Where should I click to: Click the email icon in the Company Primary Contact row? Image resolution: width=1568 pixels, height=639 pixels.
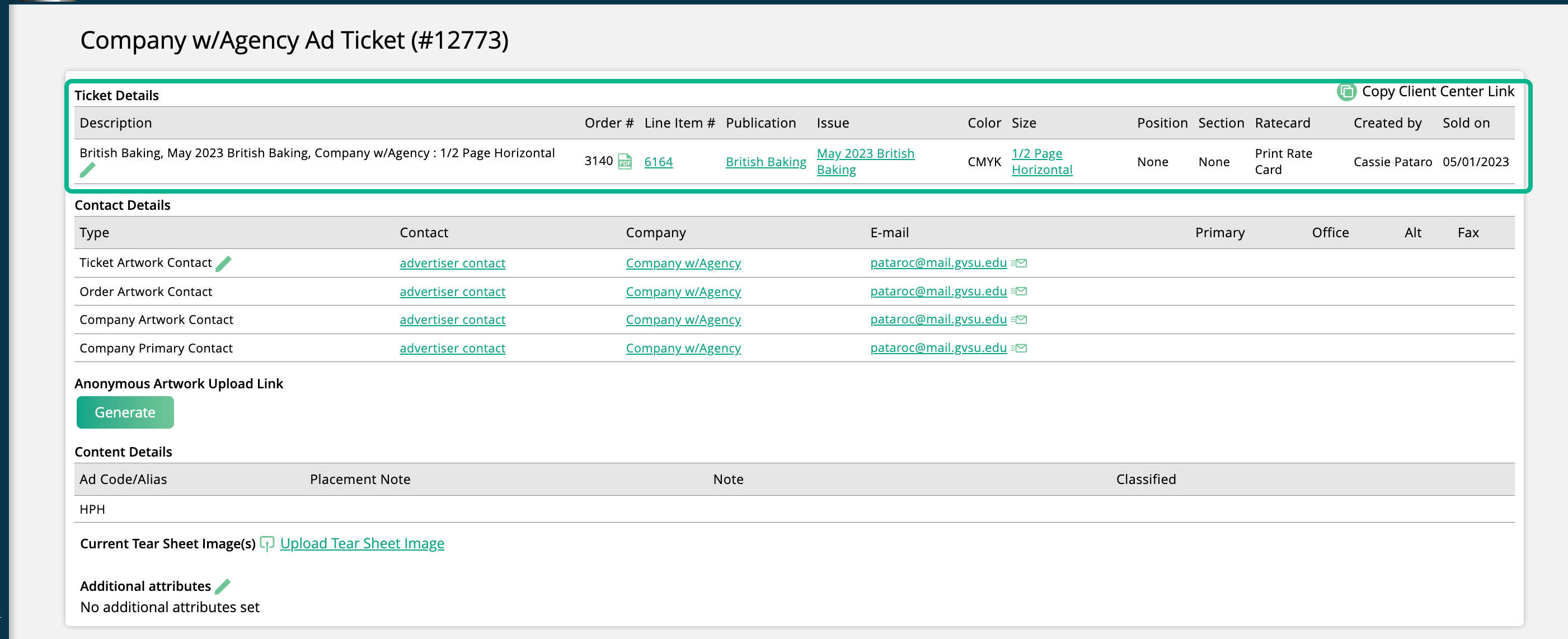pyautogui.click(x=1021, y=348)
